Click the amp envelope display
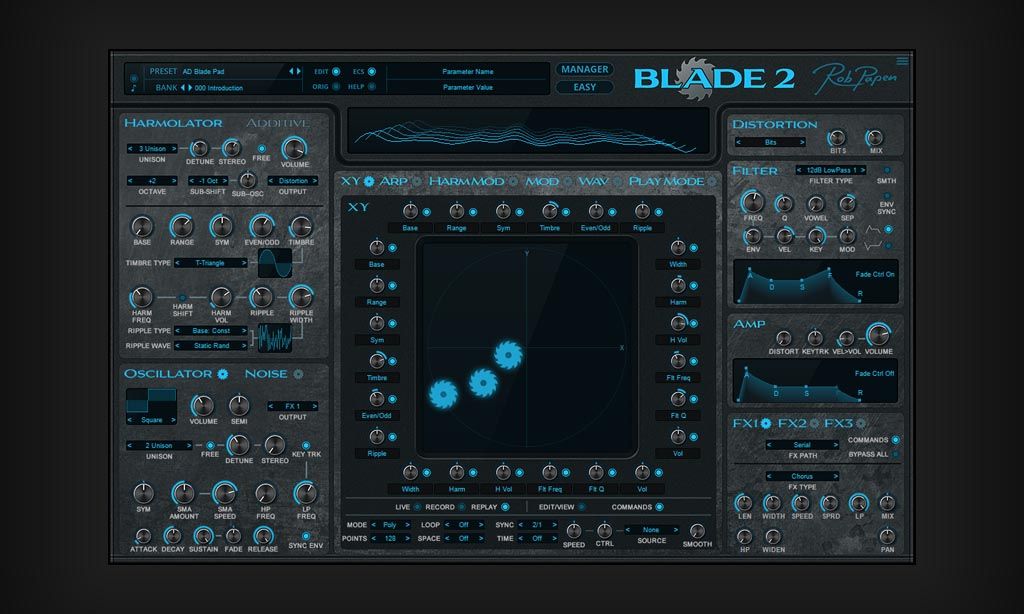1024x614 pixels. [815, 380]
